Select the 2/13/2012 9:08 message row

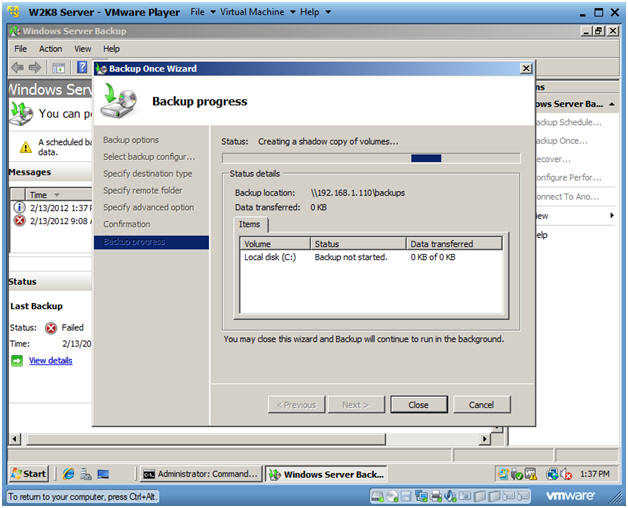click(x=51, y=221)
